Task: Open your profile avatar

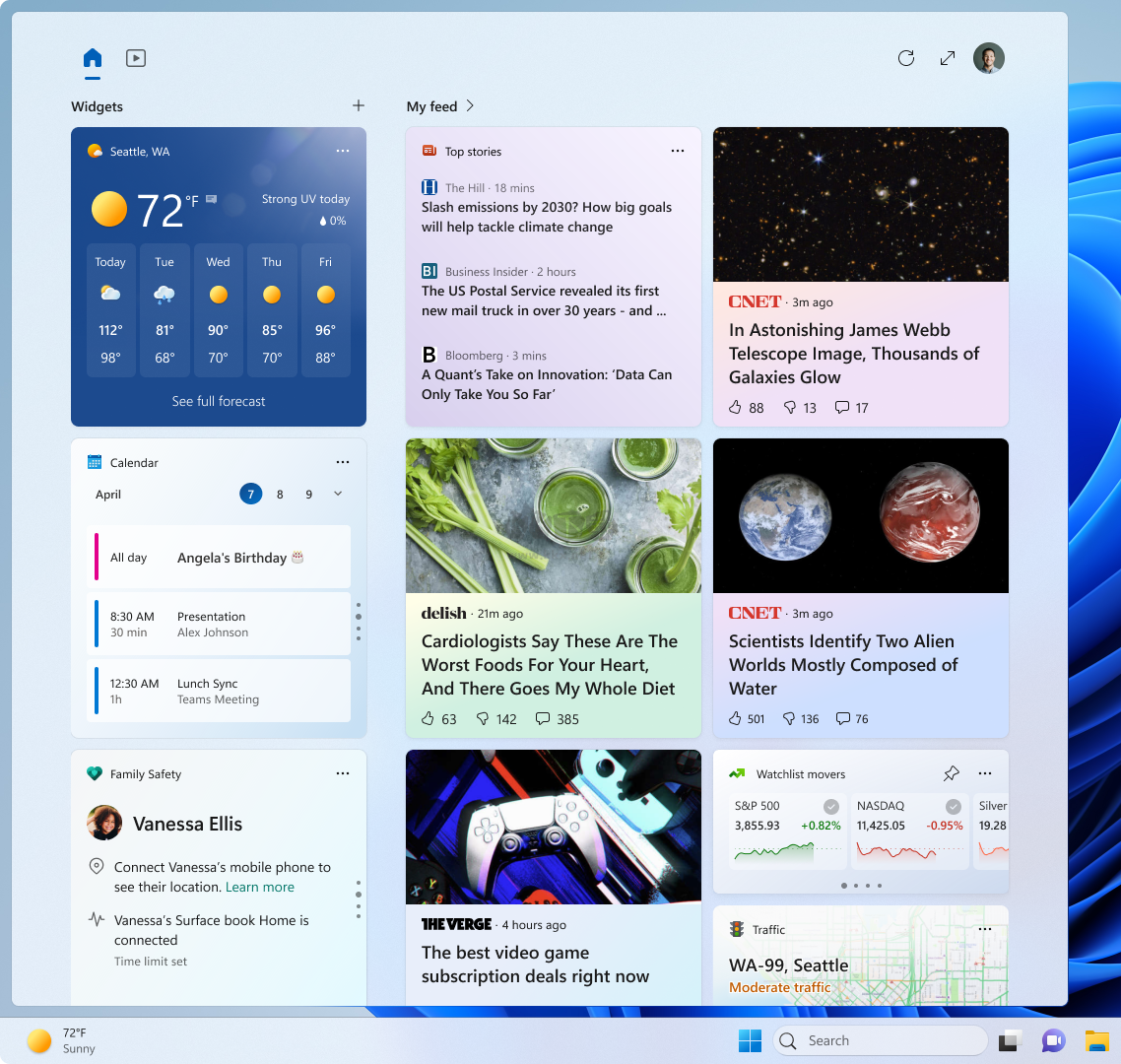Action: 989,58
